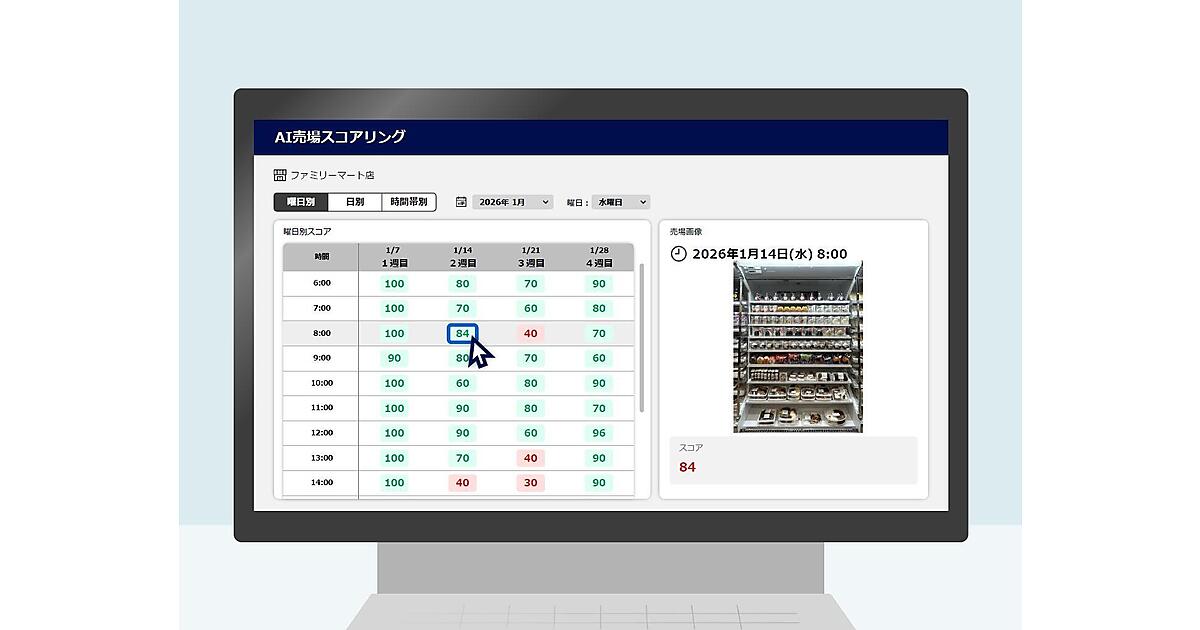Click the 8:00 time row label
Screen dimensions: 1200x630
321,333
